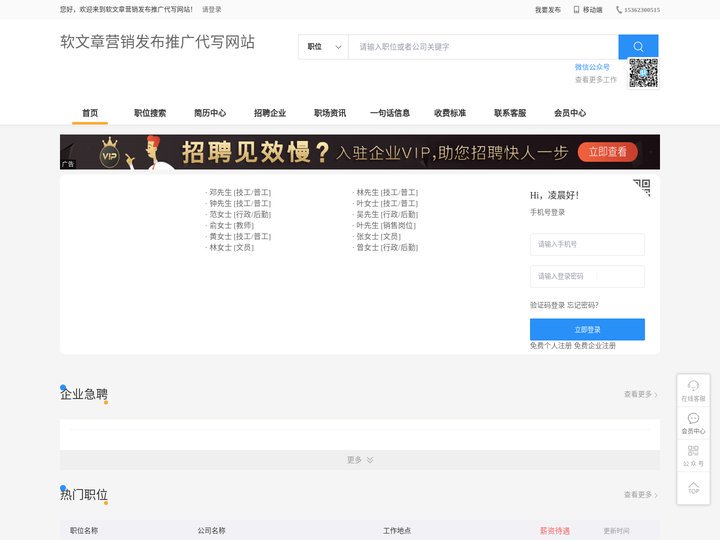Click 查看更多 beside 热门职位

[641, 495]
